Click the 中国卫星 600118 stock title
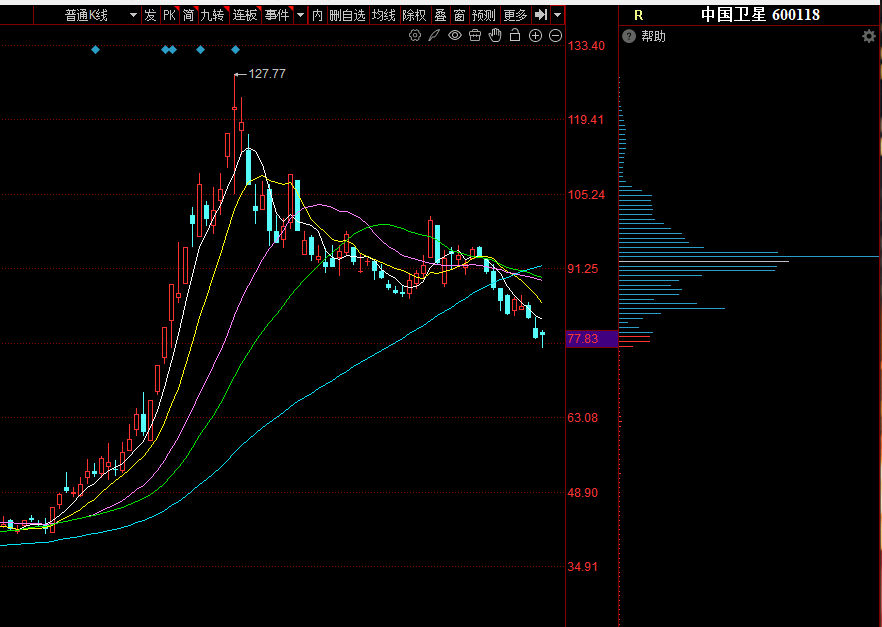 point(760,15)
